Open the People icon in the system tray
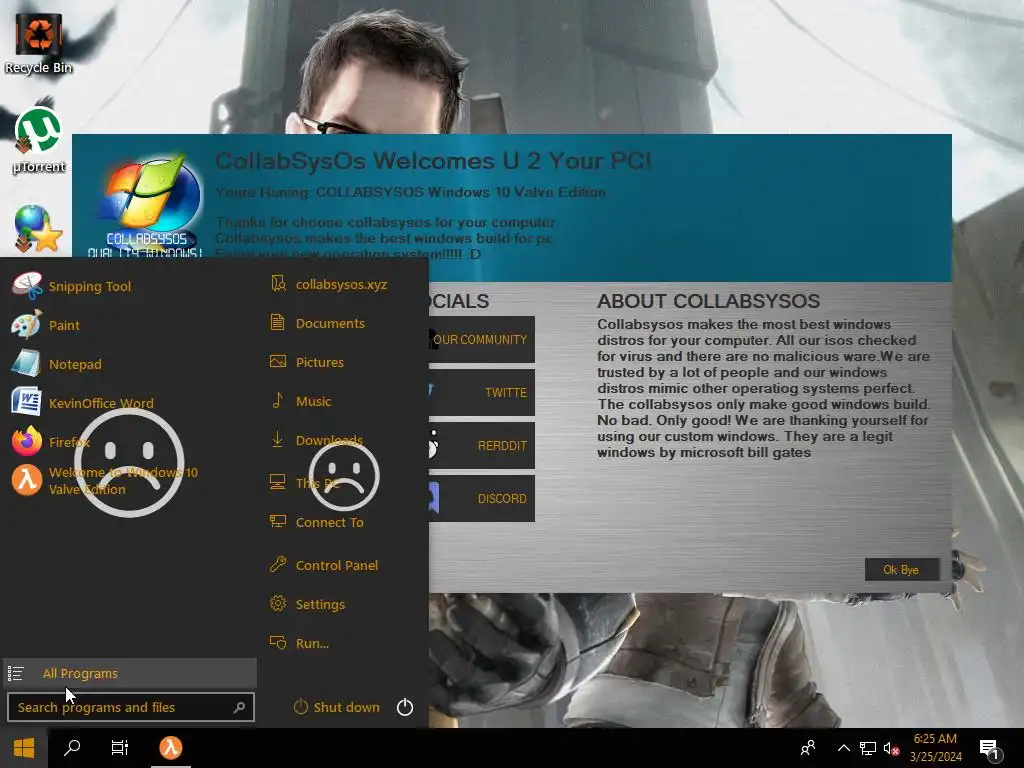Image resolution: width=1024 pixels, height=768 pixels. pyautogui.click(x=808, y=748)
